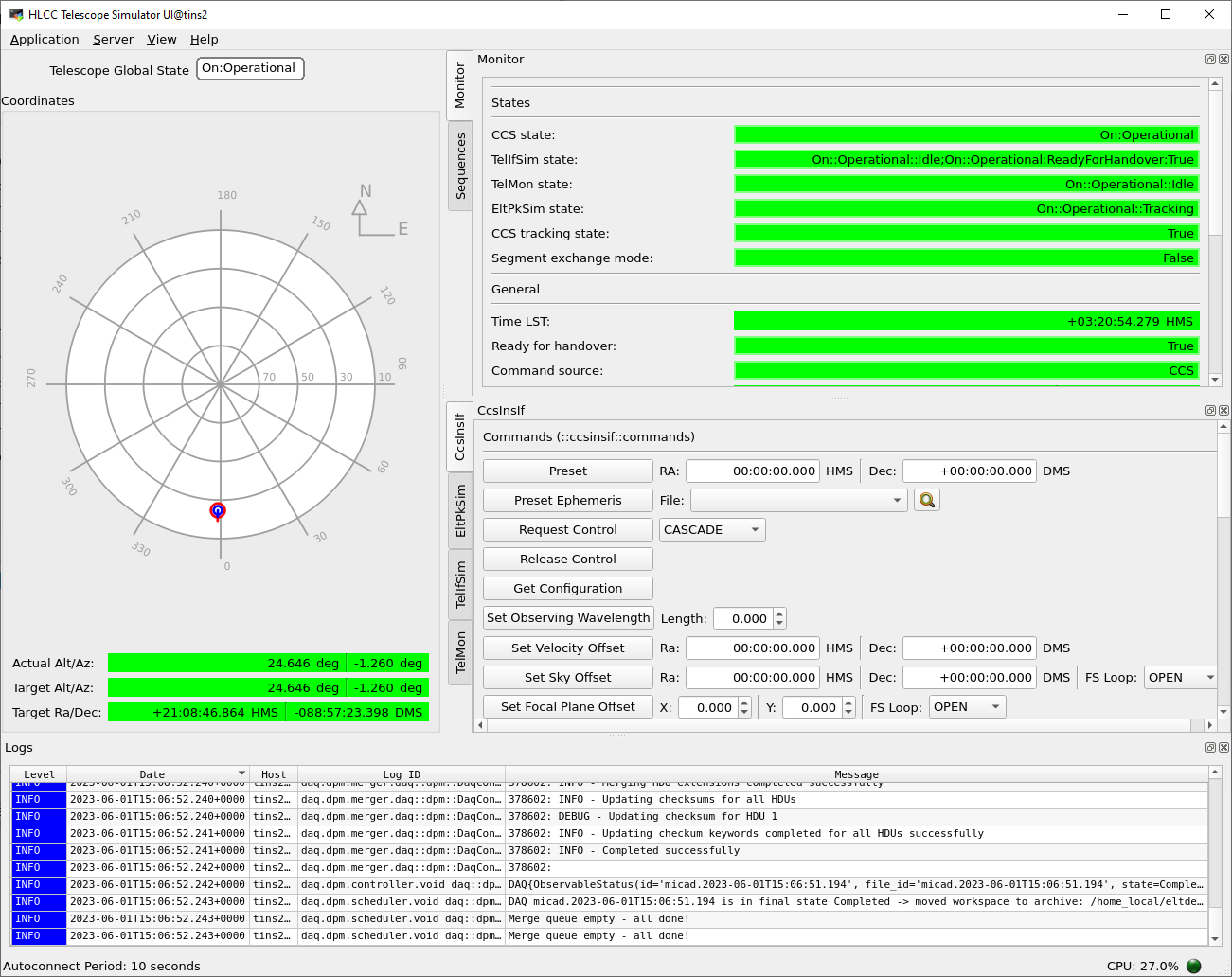
Task: Click the magnifier icon beside the File dropdown
Action: click(x=926, y=500)
